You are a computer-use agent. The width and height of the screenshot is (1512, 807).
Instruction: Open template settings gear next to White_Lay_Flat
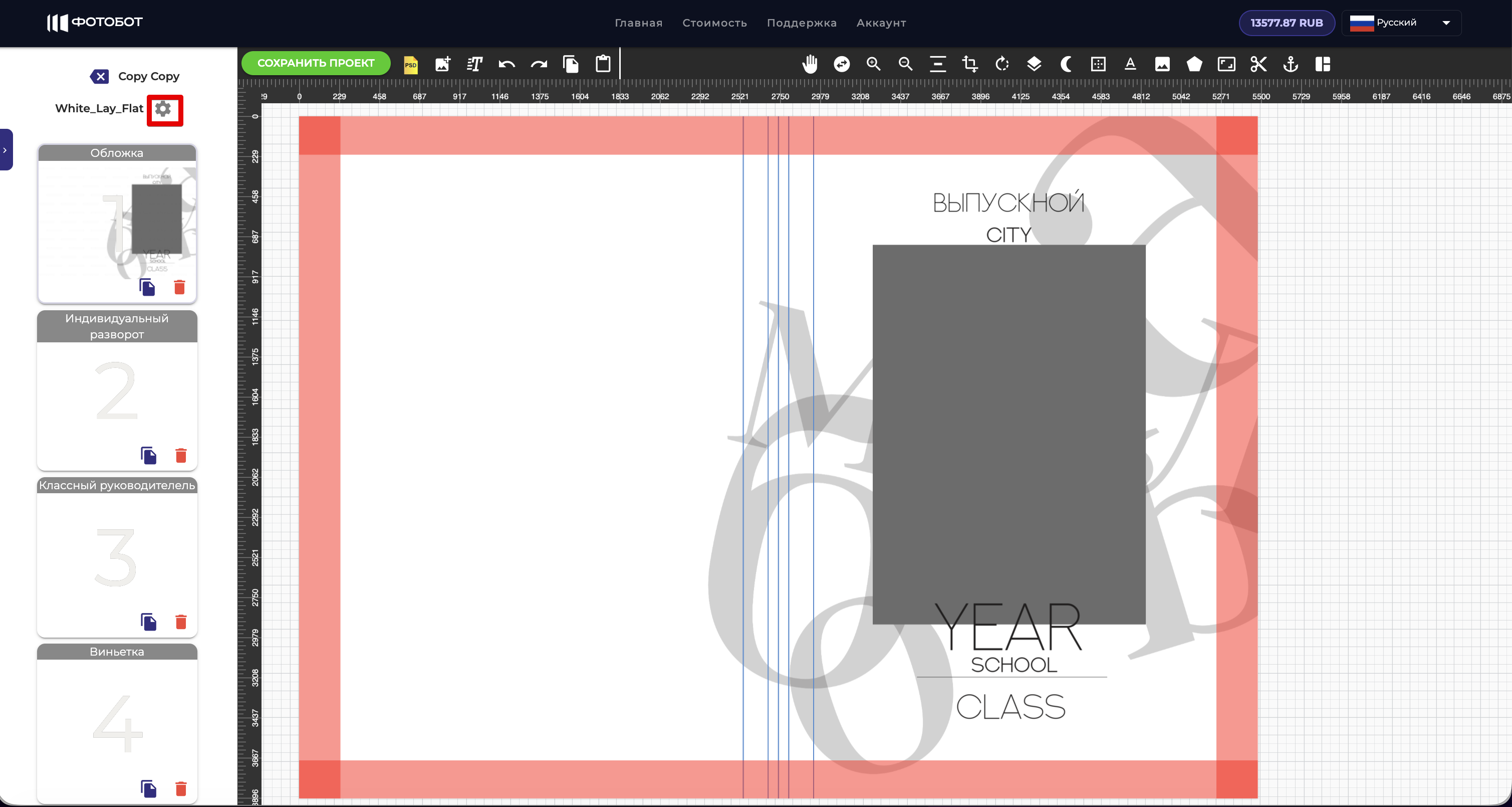163,109
